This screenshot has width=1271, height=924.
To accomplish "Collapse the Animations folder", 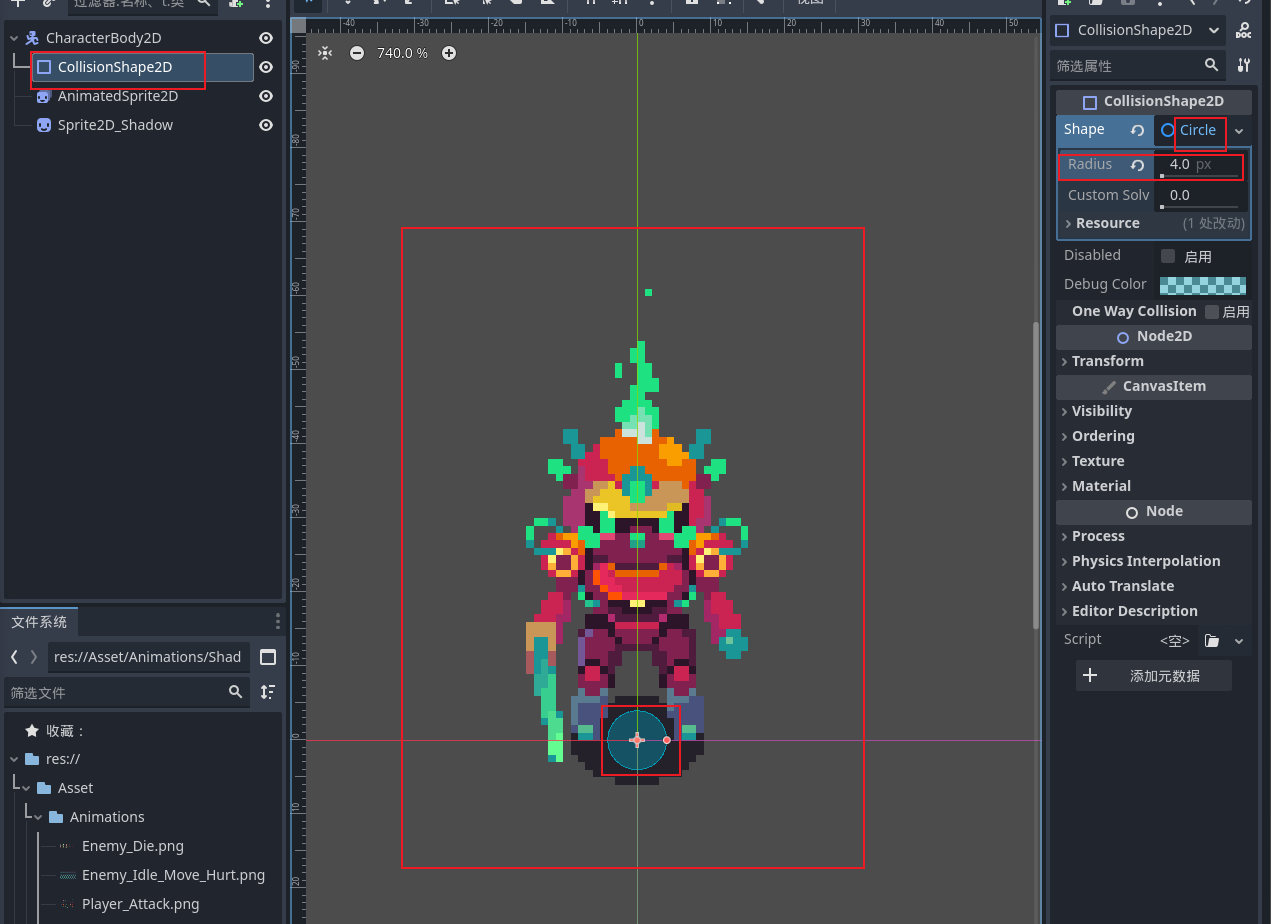I will click(x=38, y=817).
